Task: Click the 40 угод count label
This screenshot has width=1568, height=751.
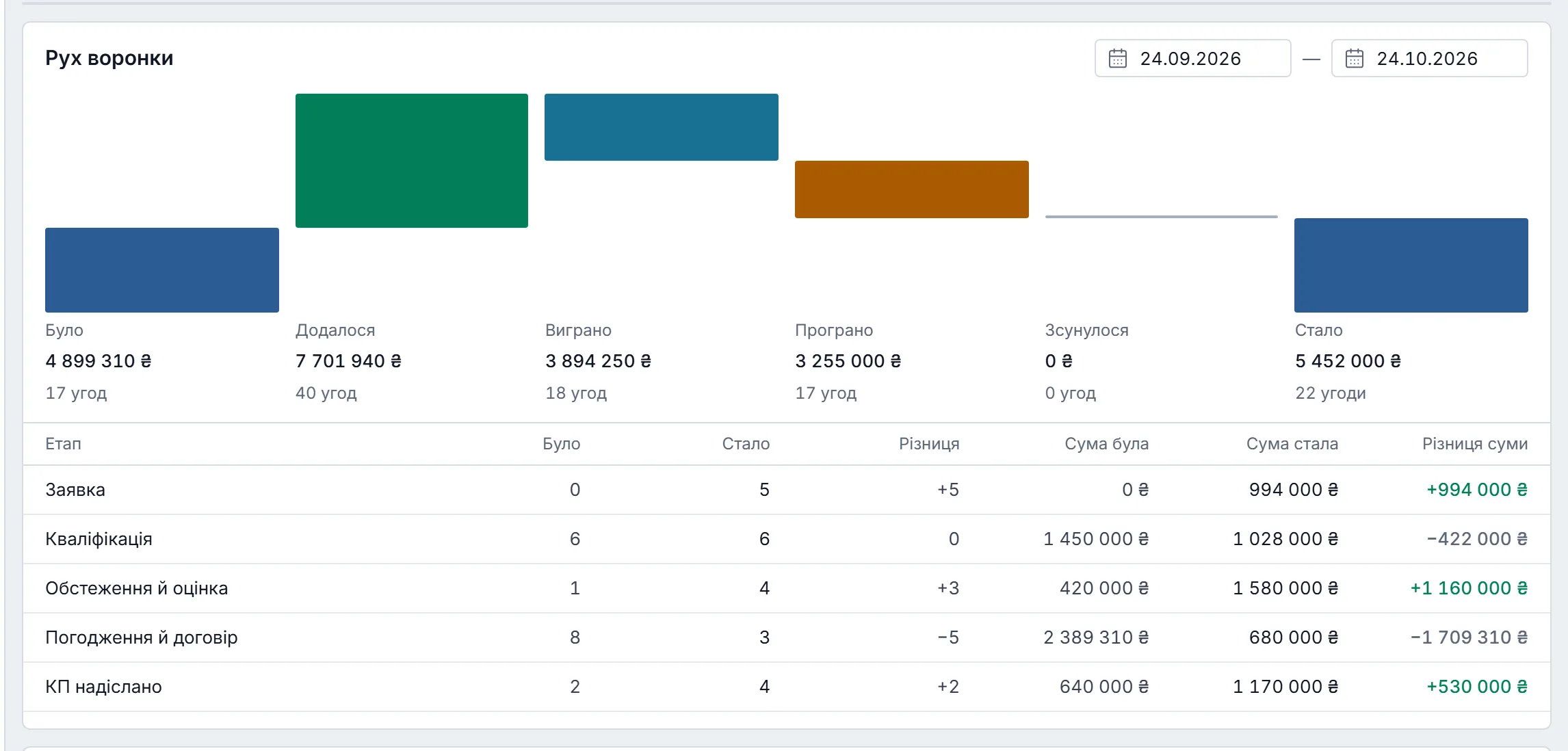Action: point(326,393)
